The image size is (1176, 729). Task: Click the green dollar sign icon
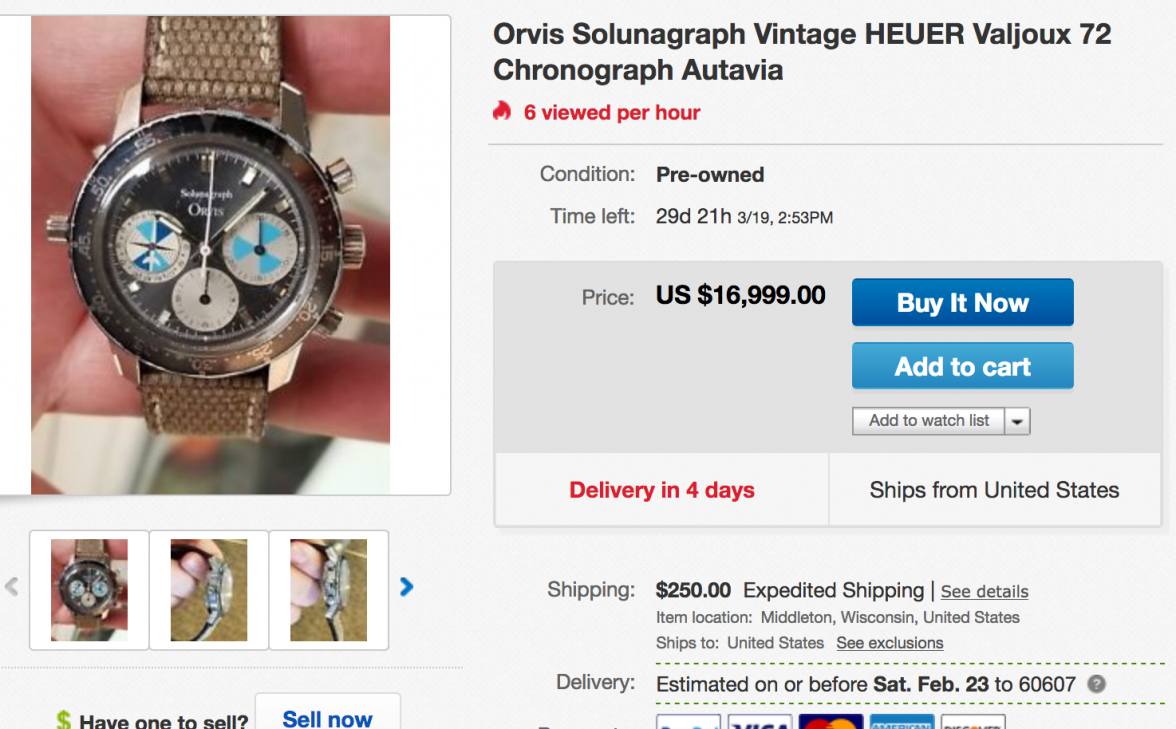pyautogui.click(x=64, y=720)
